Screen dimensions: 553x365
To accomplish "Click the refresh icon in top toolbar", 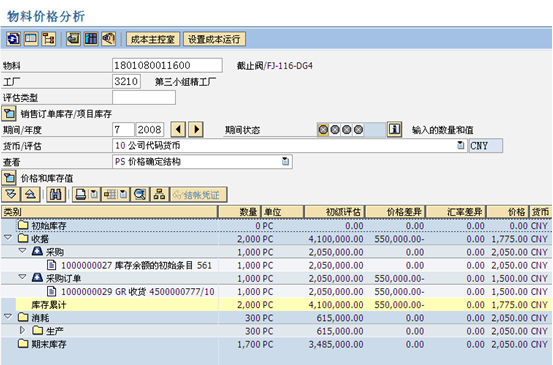I will [x=13, y=39].
